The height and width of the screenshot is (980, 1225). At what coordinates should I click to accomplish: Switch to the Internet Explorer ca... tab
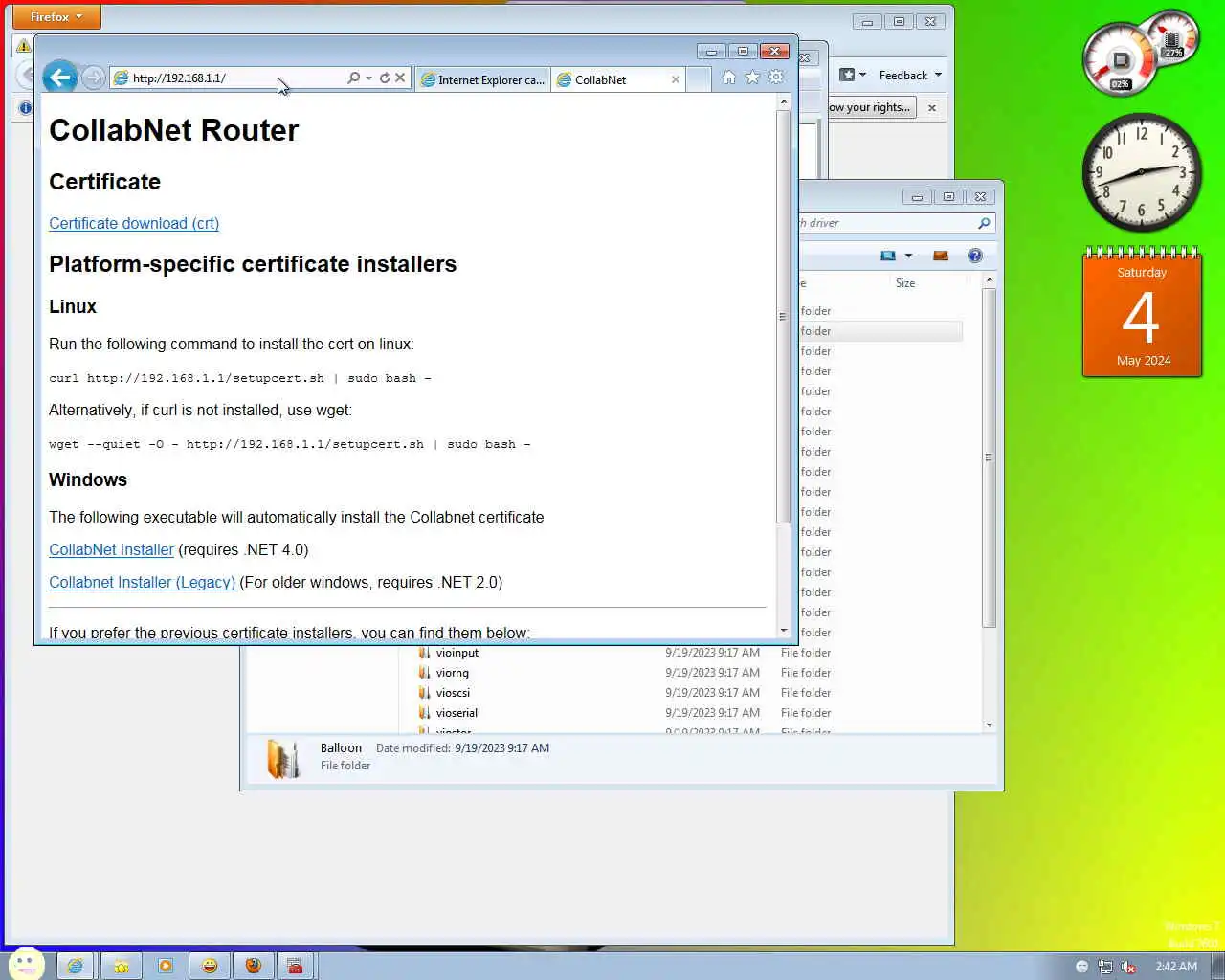click(x=483, y=79)
